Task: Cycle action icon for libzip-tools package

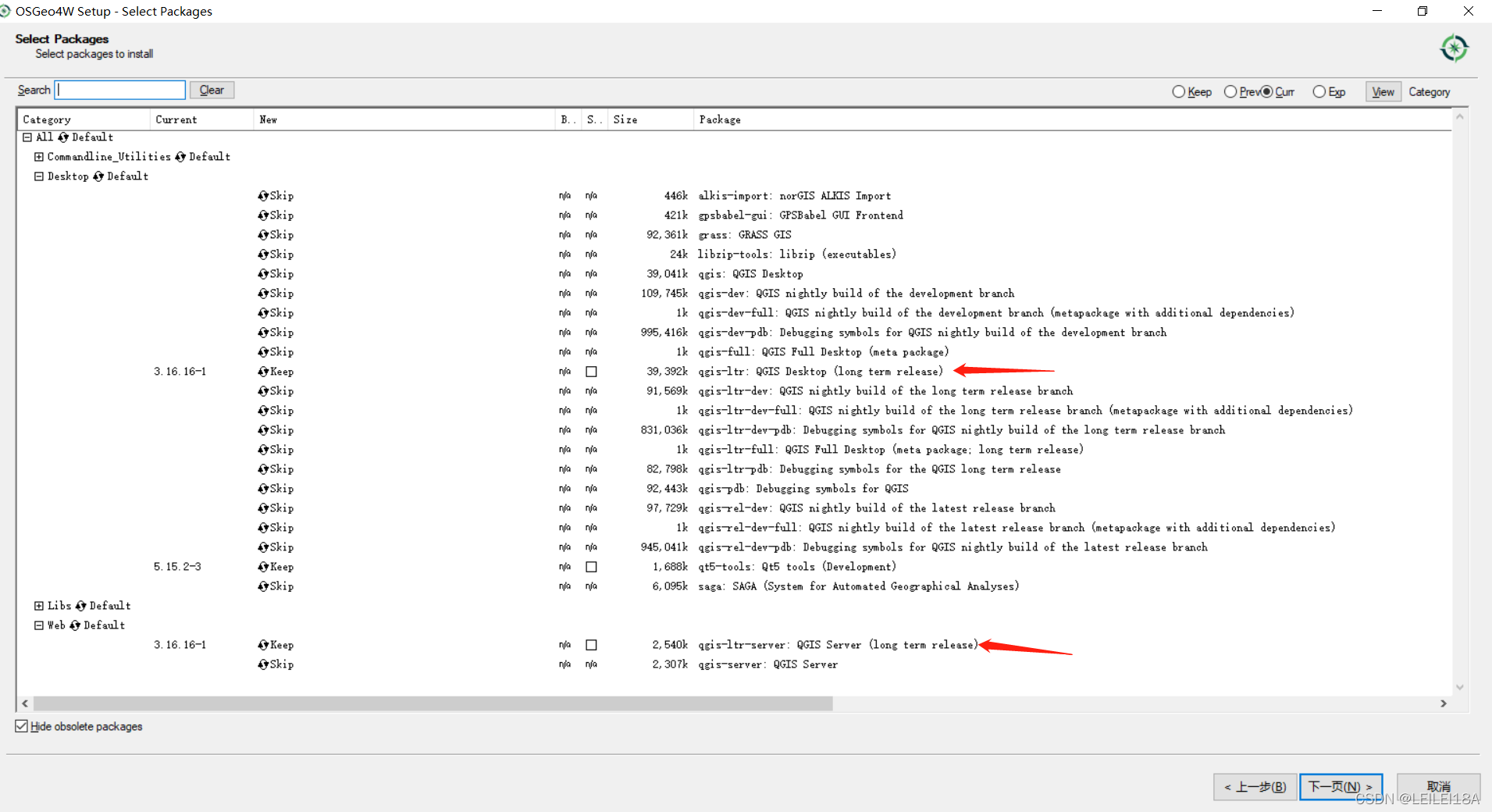Action: (263, 255)
